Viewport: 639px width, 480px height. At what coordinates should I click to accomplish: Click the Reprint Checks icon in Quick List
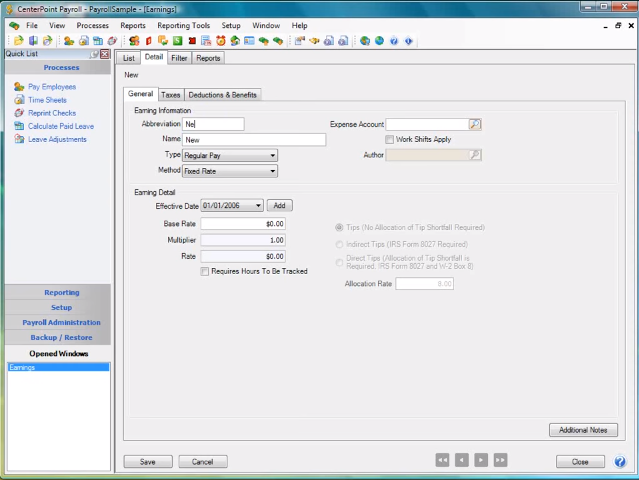(19, 113)
